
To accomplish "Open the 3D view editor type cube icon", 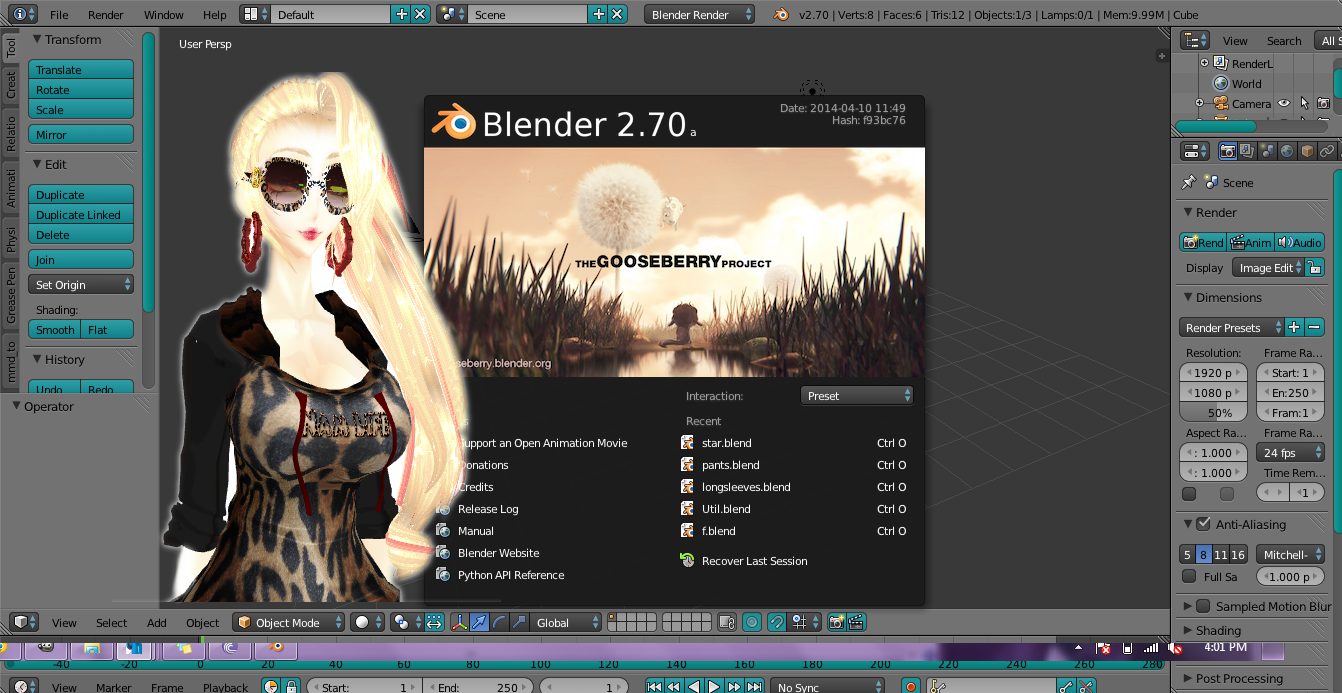I will tap(24, 622).
